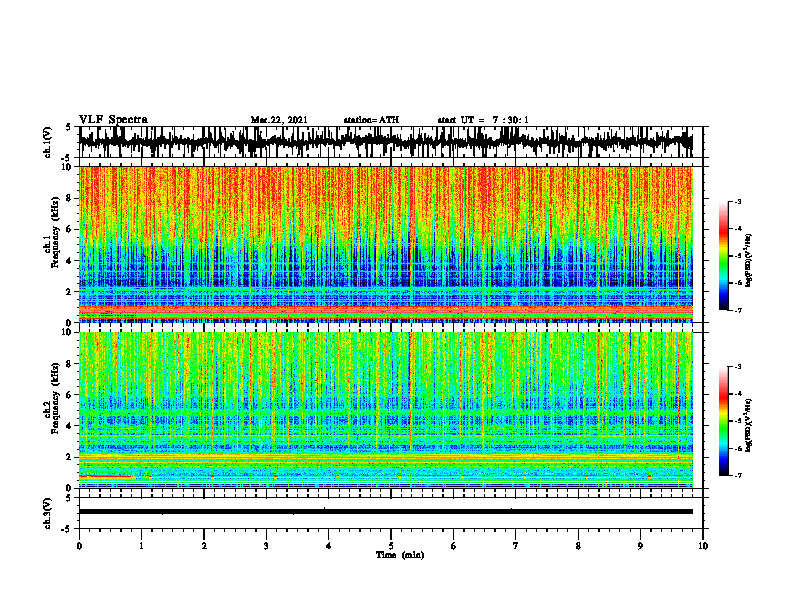Click the 2 kHz tick on ch.2 frequency axis
Image resolution: width=792 pixels, height=612 pixels.
[x=69, y=457]
